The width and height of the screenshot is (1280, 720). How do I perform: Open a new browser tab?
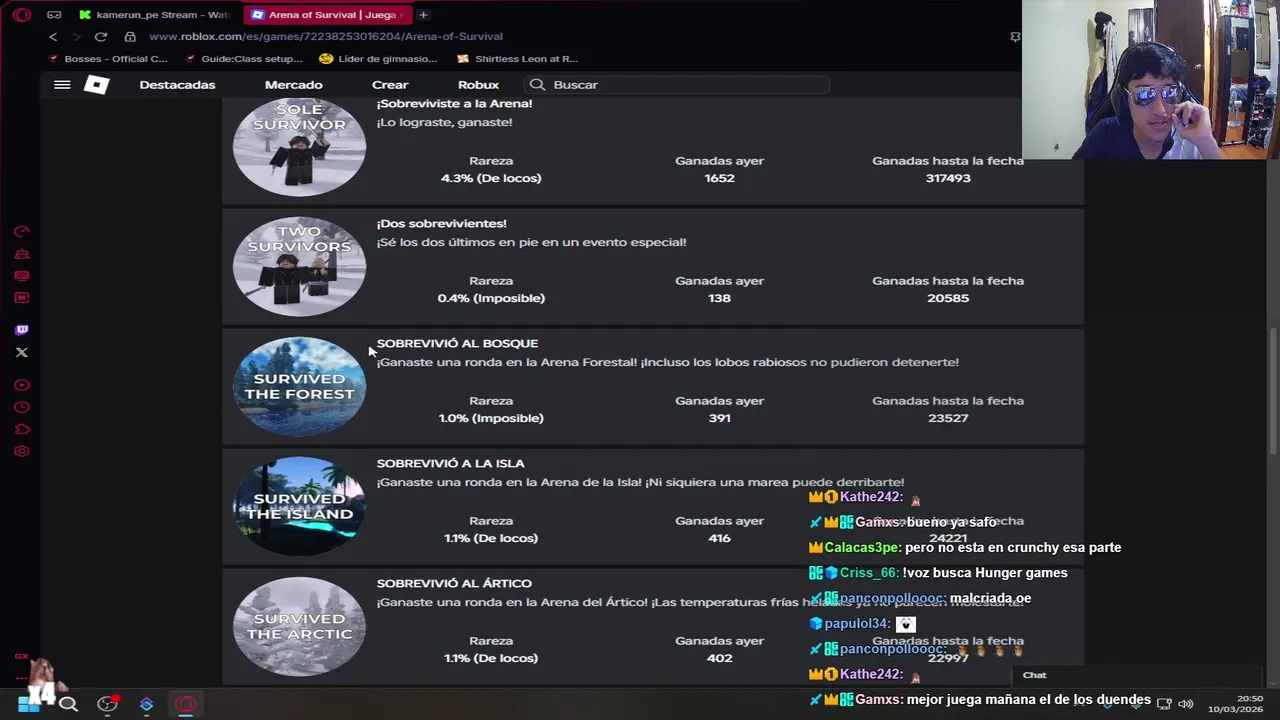pos(423,15)
